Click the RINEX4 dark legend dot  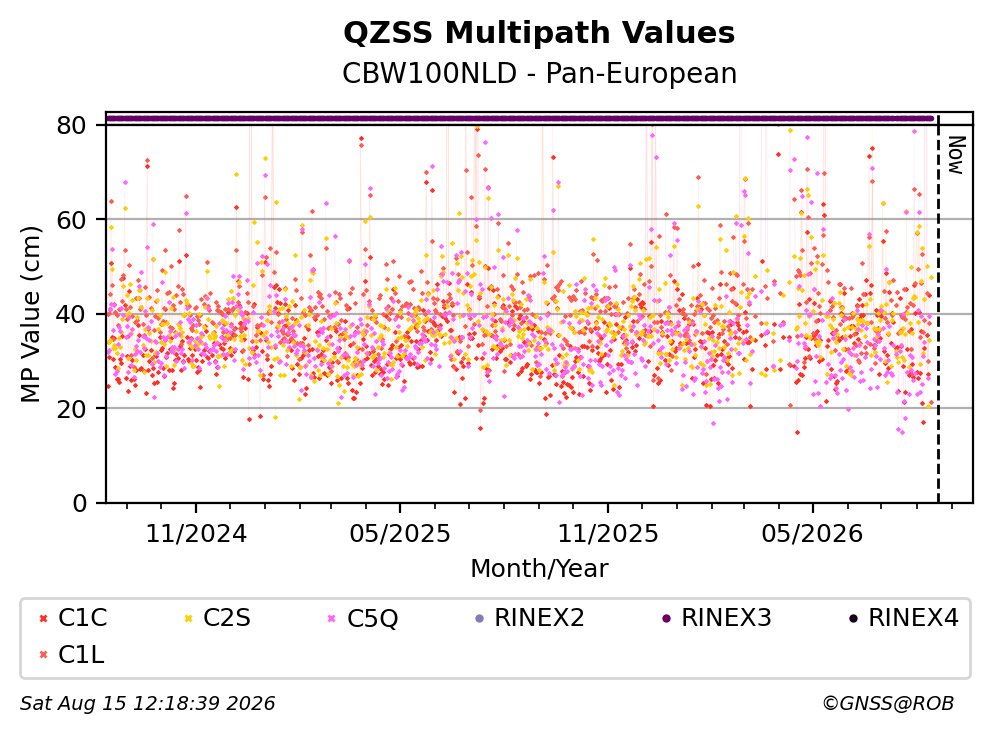click(x=853, y=618)
